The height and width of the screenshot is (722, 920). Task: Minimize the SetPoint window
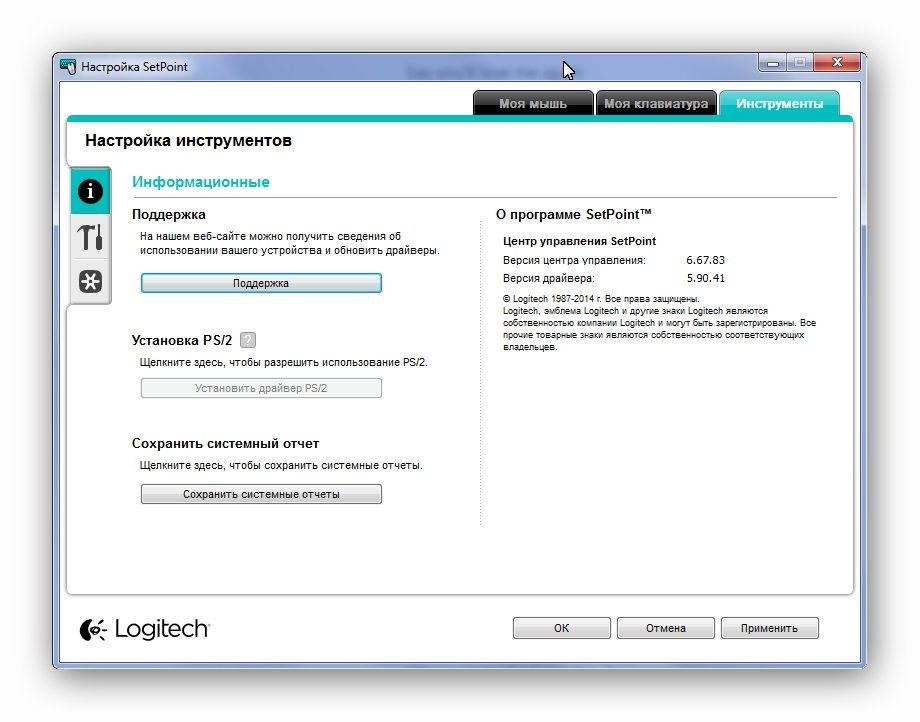click(x=773, y=63)
